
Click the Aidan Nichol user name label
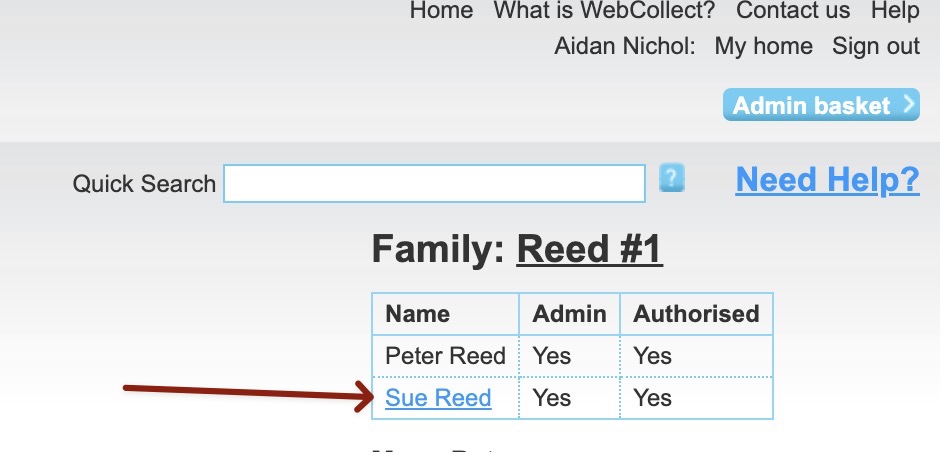pos(624,46)
